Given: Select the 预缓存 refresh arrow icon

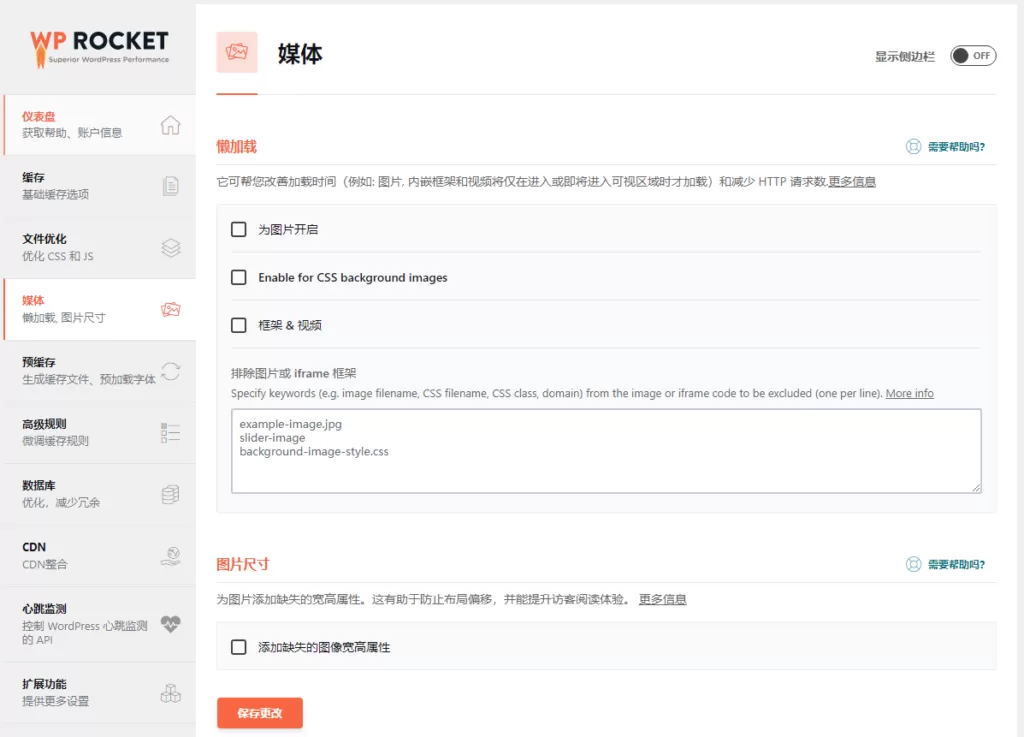Looking at the screenshot, I should (x=172, y=371).
